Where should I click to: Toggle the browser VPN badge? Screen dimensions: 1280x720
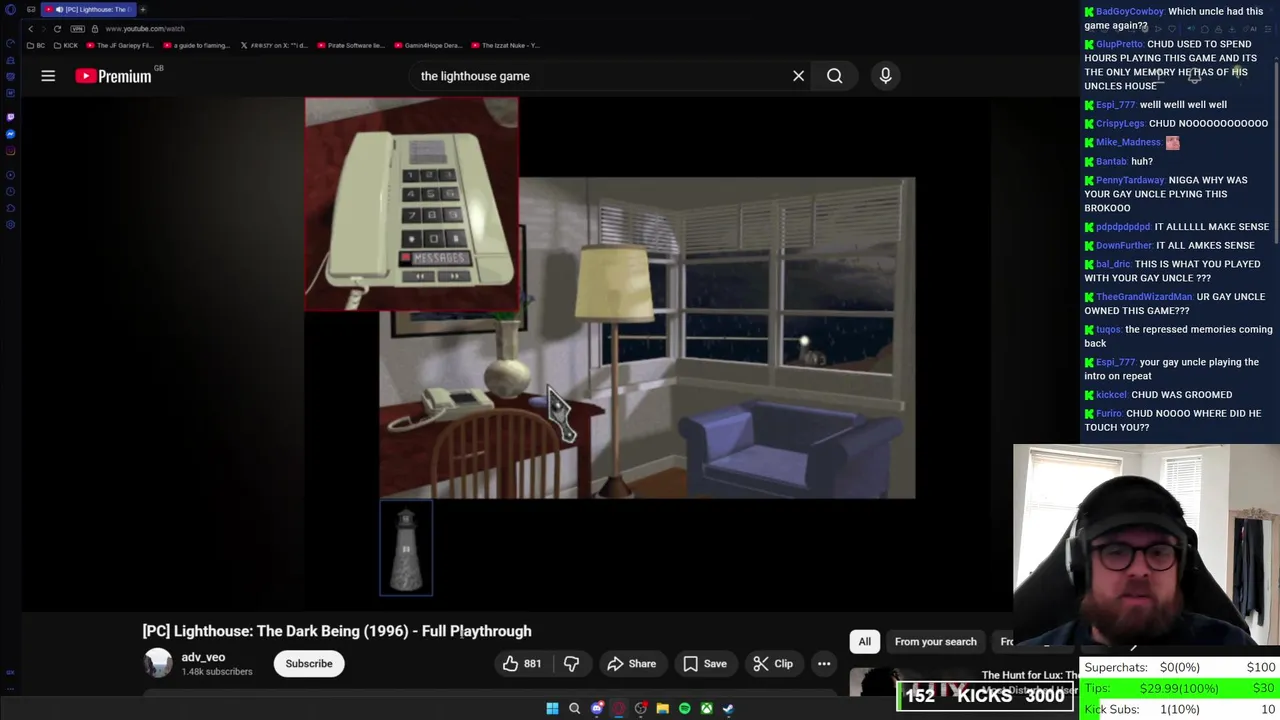(78, 28)
